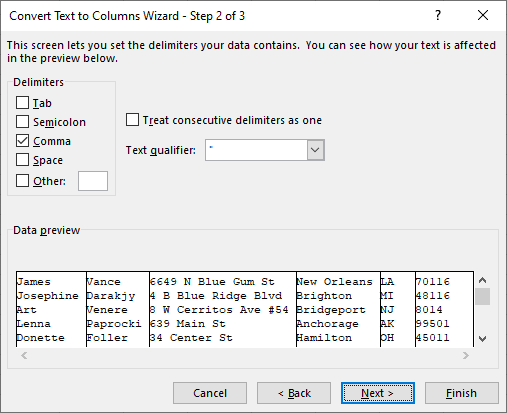Click Anchorage in the data preview
This screenshot has width=507, height=413.
tap(328, 324)
